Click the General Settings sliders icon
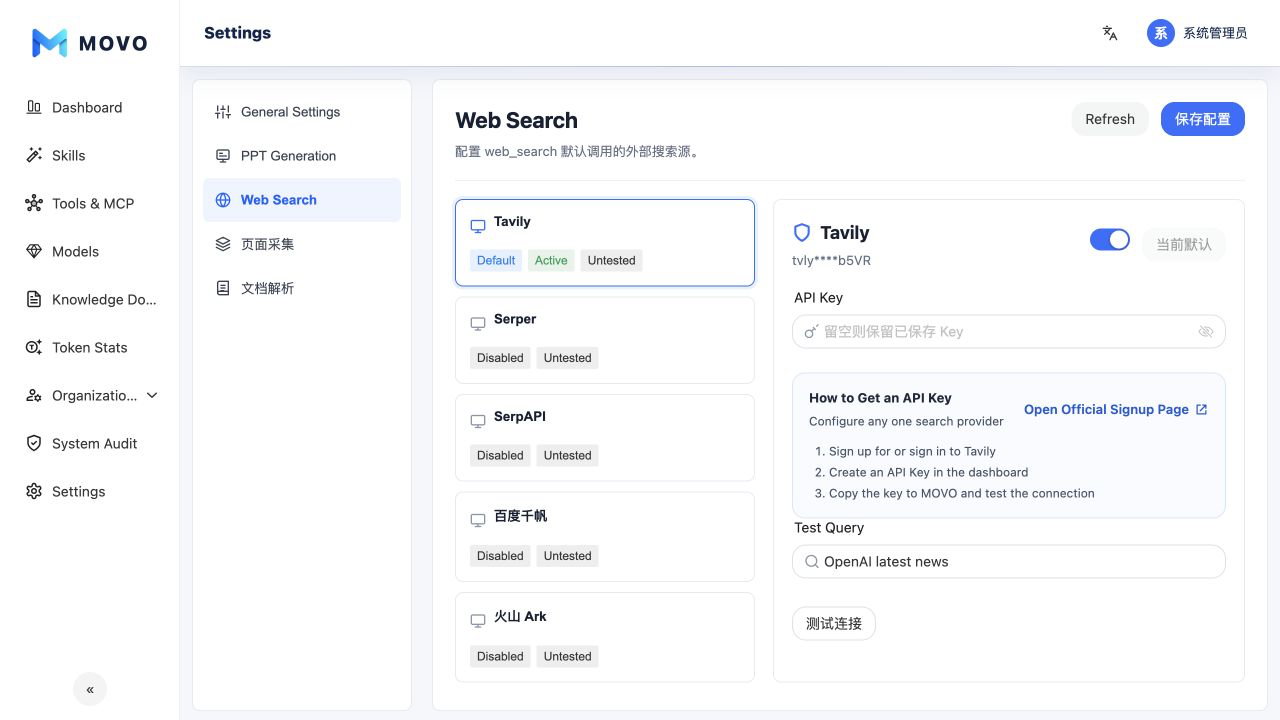The width and height of the screenshot is (1280, 720). (223, 112)
